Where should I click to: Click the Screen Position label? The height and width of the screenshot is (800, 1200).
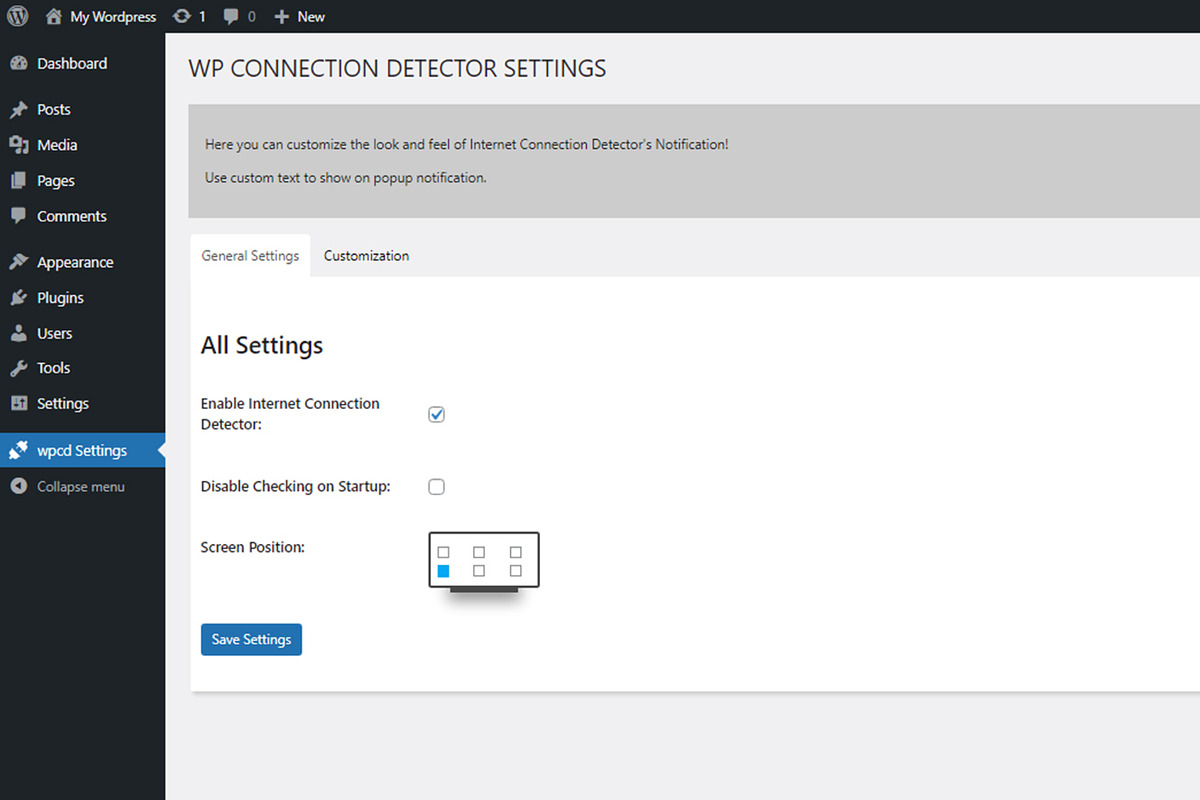tap(253, 547)
